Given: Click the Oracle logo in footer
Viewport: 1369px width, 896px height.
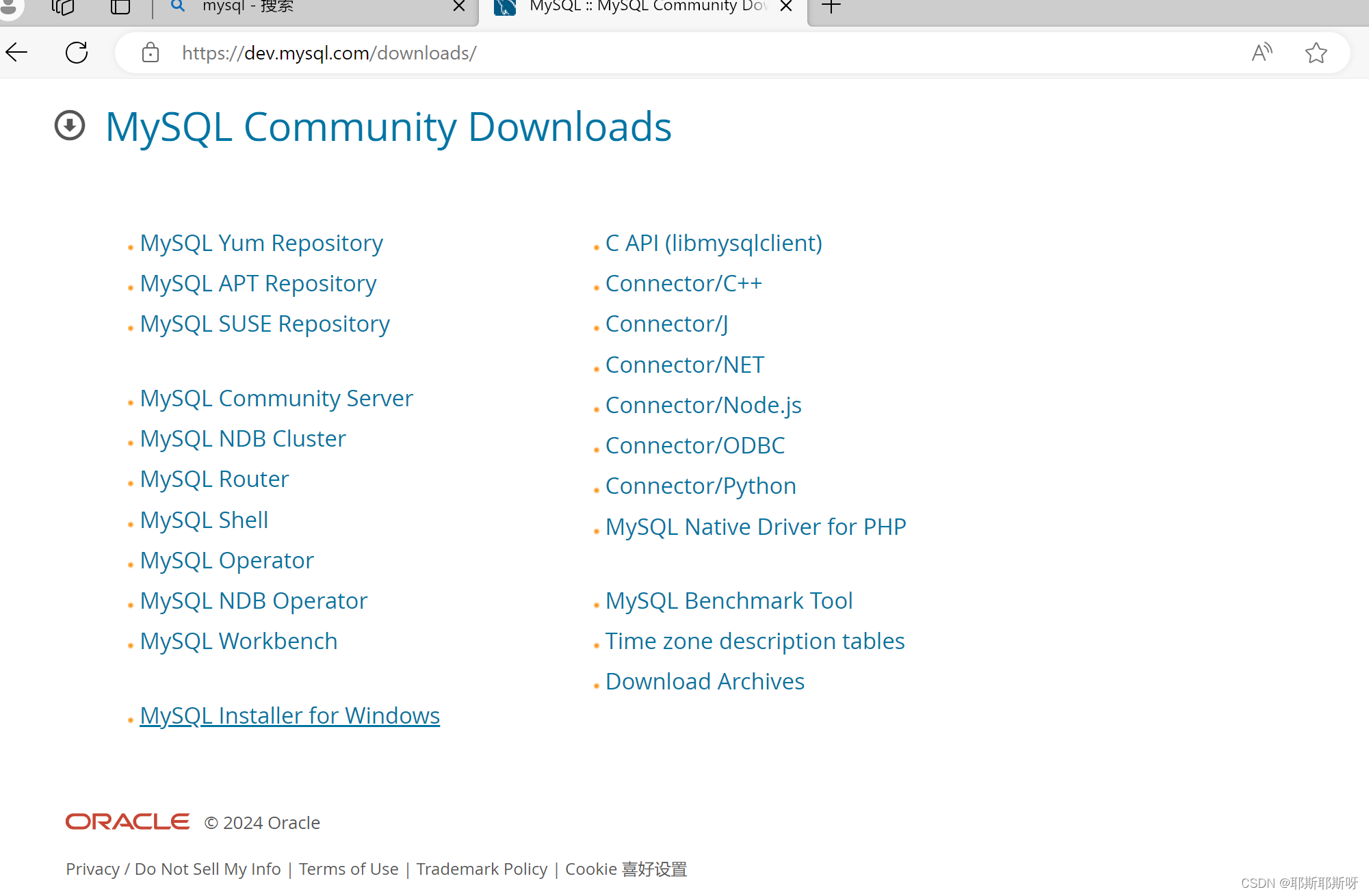Looking at the screenshot, I should (x=127, y=821).
